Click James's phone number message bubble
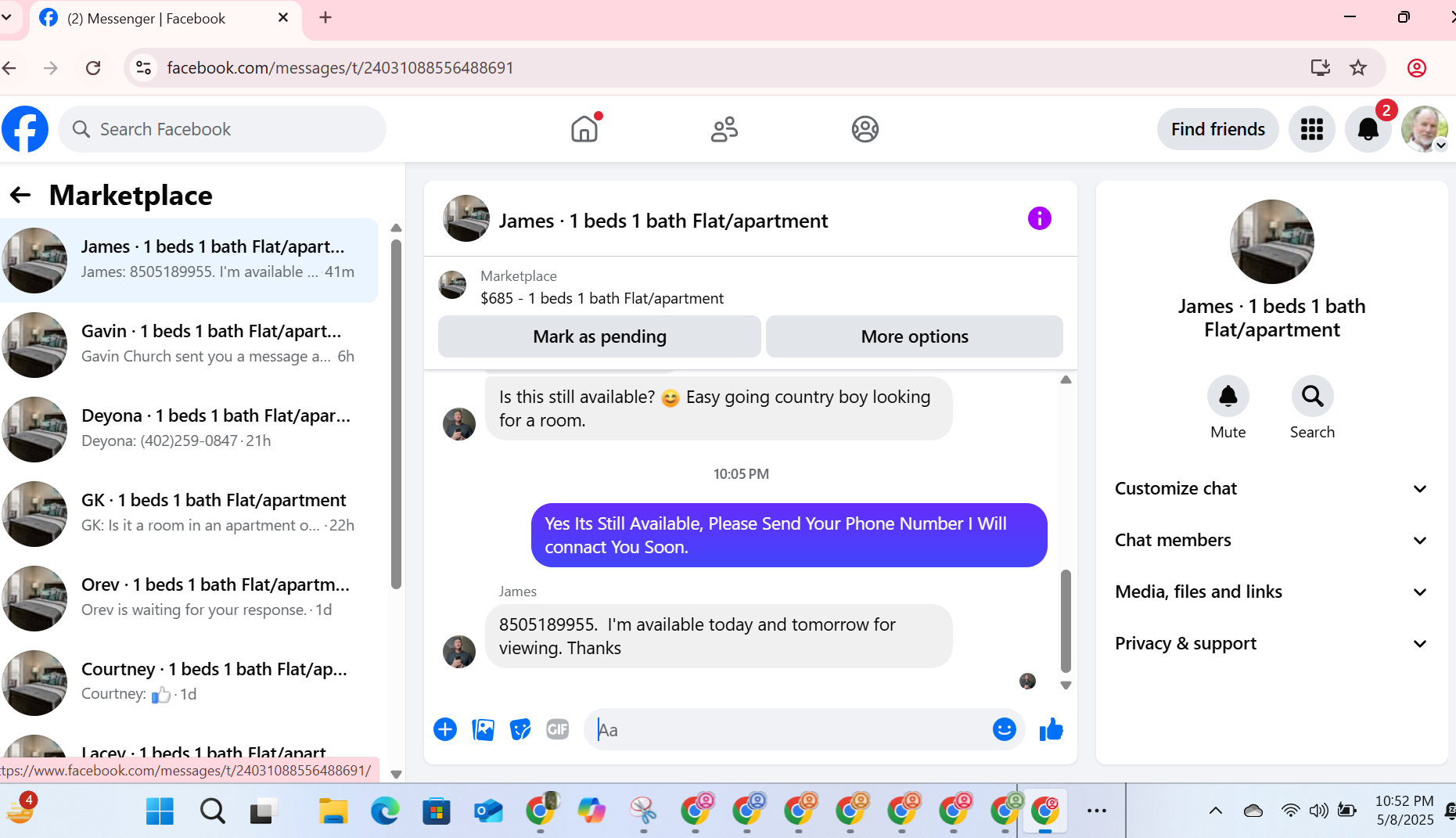 pos(719,636)
